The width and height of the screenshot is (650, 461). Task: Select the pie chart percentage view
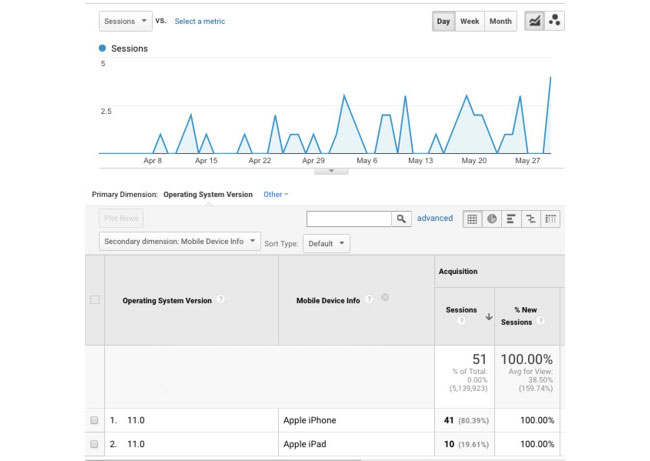(491, 218)
